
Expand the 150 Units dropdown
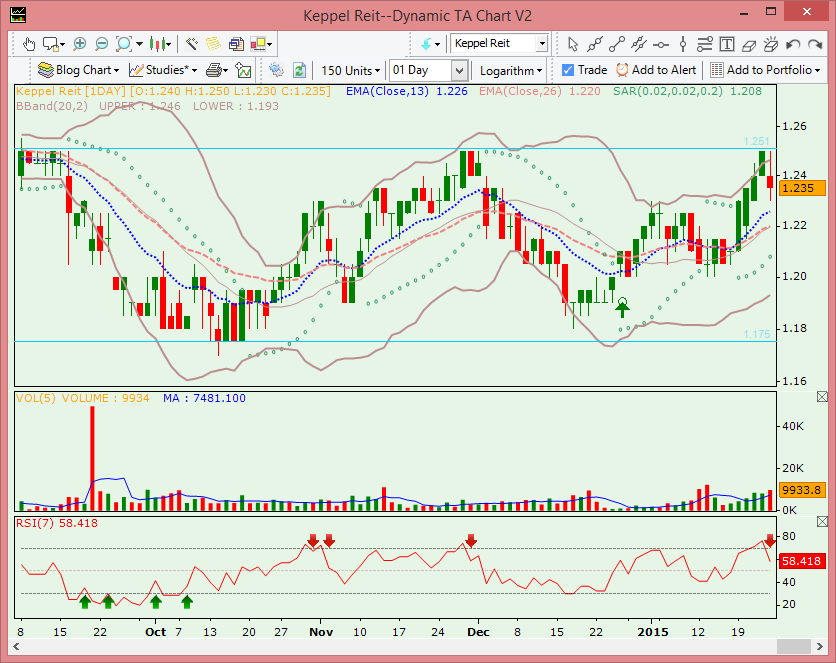pos(351,70)
